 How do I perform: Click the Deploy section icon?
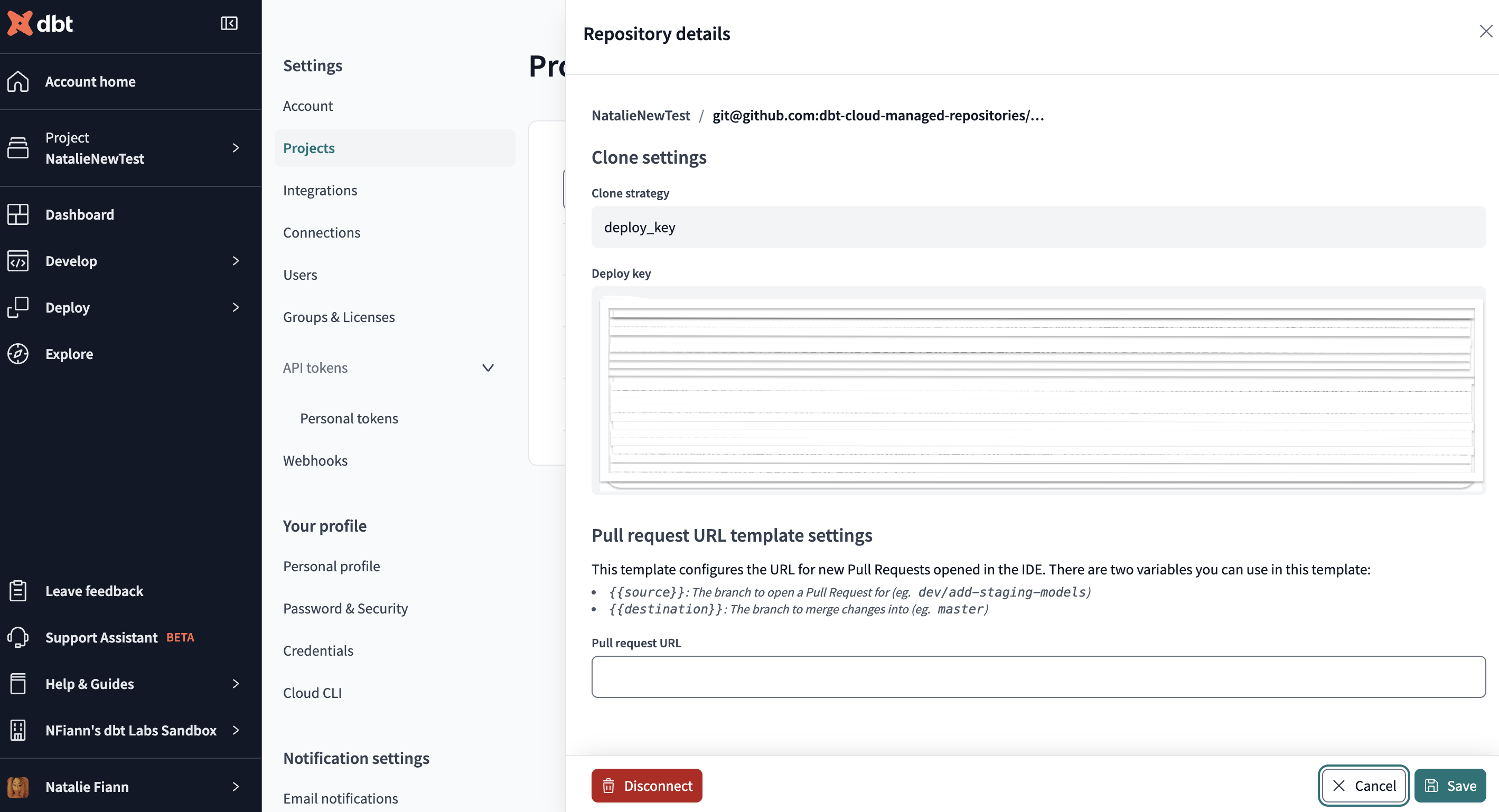tap(19, 308)
